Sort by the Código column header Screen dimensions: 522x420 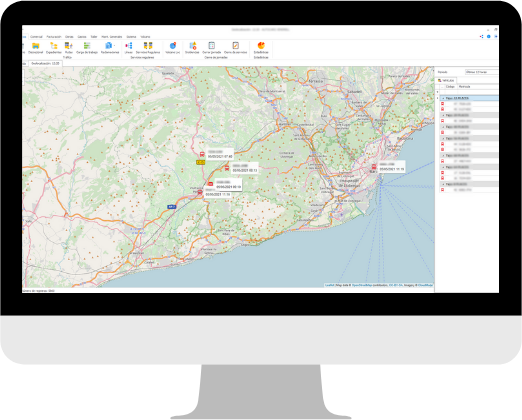pyautogui.click(x=450, y=87)
